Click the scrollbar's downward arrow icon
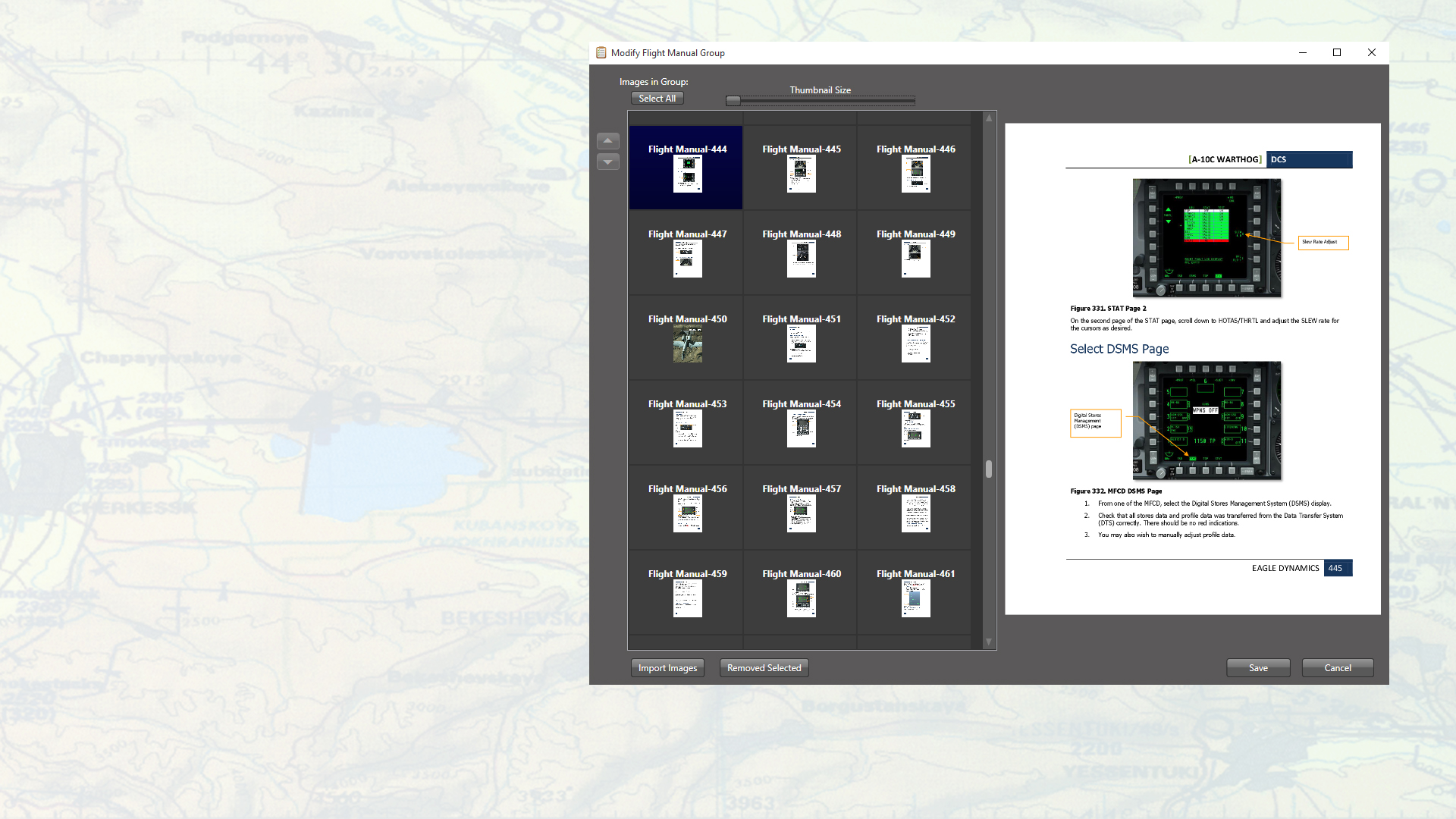Viewport: 1456px width, 819px height. click(988, 642)
